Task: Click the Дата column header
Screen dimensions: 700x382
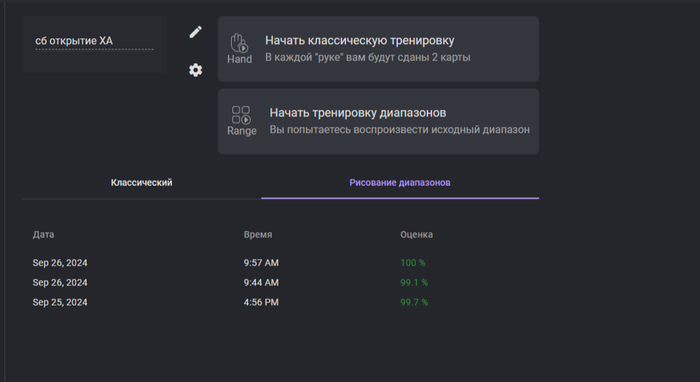Action: tap(43, 235)
